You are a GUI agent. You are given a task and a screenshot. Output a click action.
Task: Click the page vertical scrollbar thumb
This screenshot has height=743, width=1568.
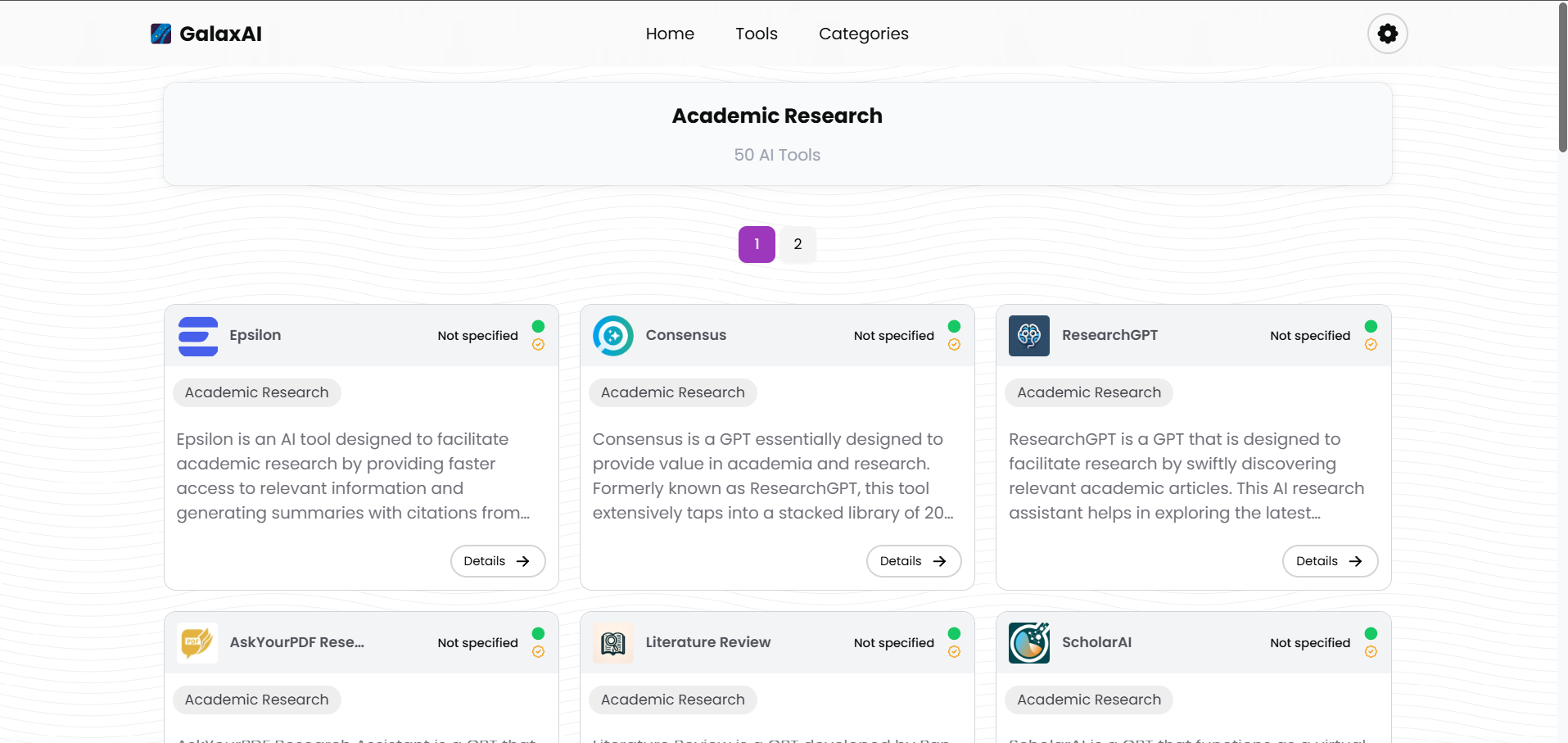(x=1562, y=78)
